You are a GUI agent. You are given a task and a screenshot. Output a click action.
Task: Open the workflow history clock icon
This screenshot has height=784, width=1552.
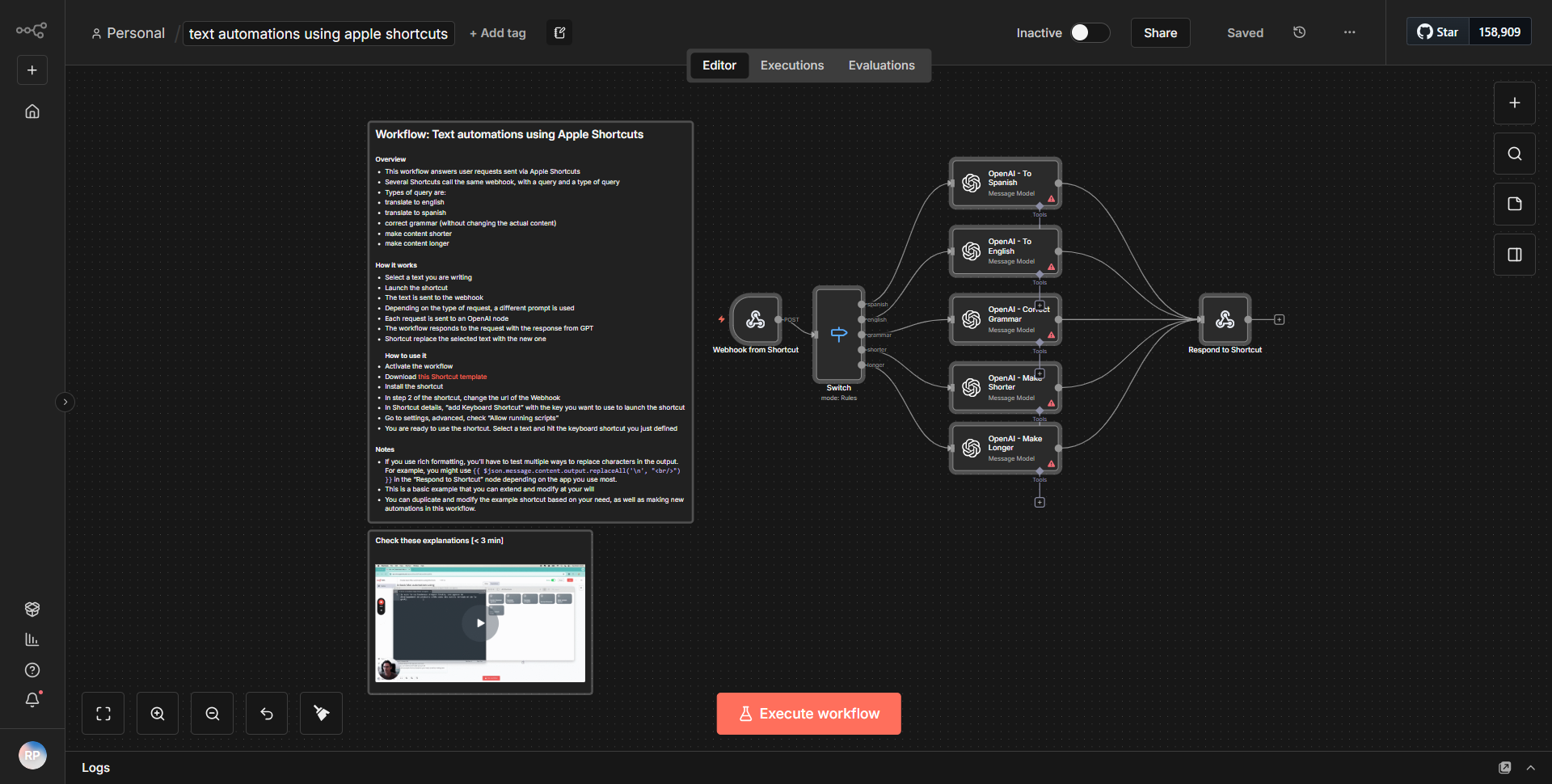1299,32
